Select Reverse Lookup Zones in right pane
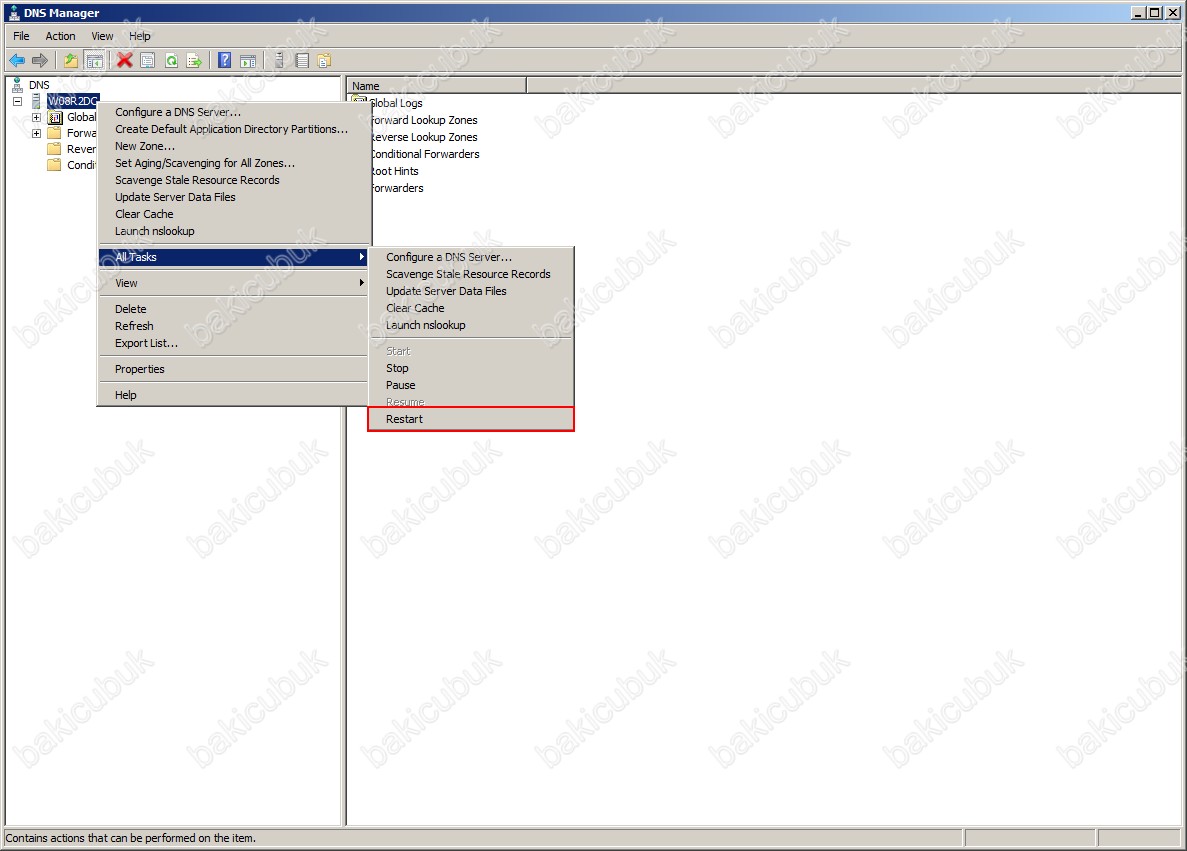The height and width of the screenshot is (851, 1187). pyautogui.click(x=424, y=137)
